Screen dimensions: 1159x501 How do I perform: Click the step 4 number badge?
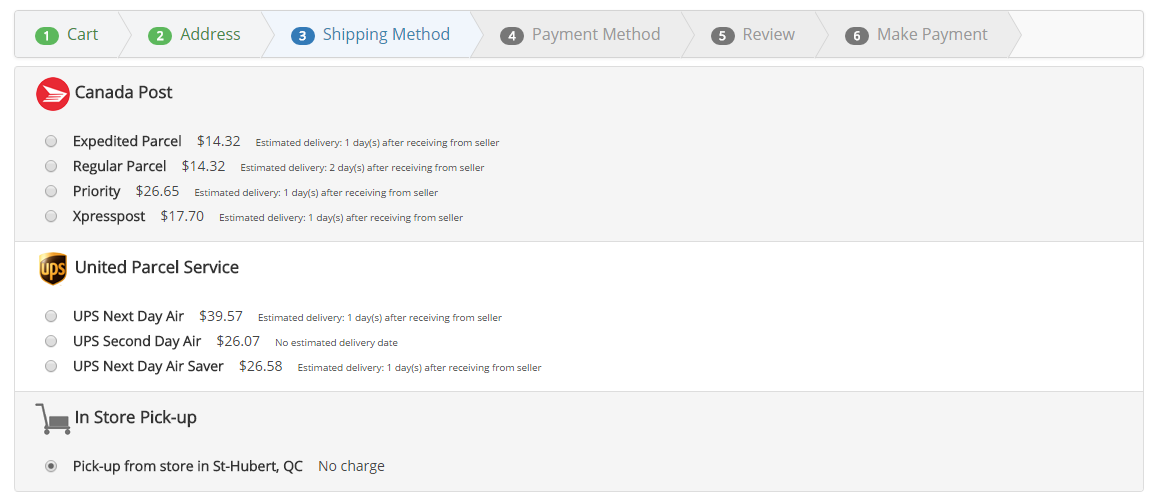pos(512,36)
